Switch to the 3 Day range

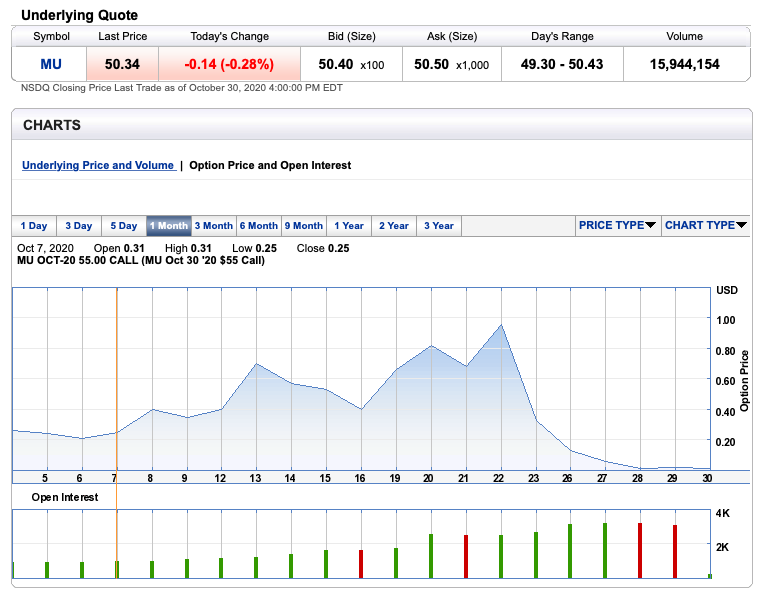(x=79, y=226)
